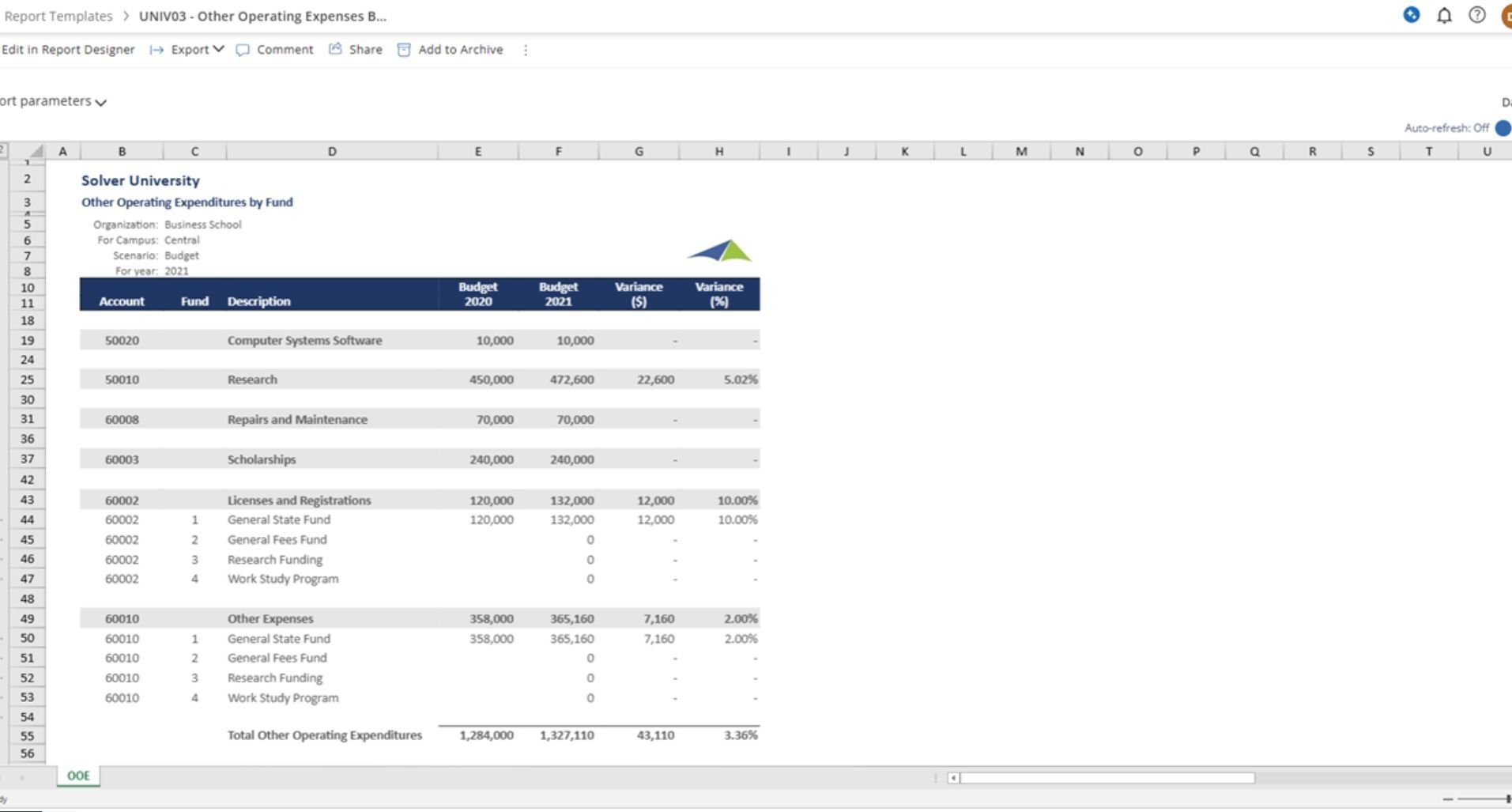Viewport: 1512px width, 812px height.
Task: Select column header H
Action: pos(719,151)
